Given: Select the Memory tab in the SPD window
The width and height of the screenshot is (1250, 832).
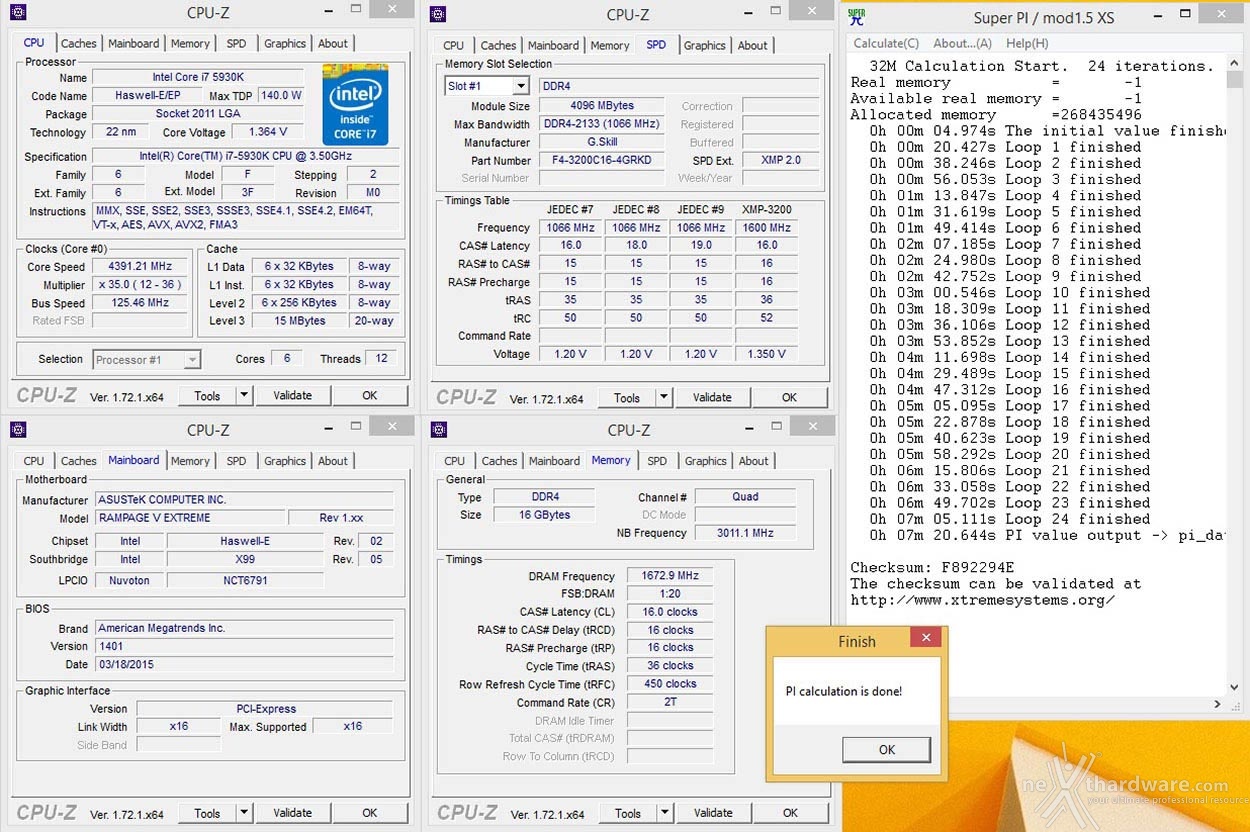Looking at the screenshot, I should coord(610,46).
